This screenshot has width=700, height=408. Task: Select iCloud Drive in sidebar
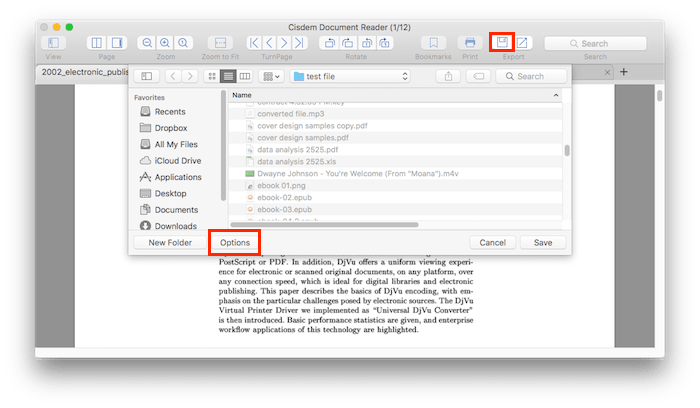point(170,161)
